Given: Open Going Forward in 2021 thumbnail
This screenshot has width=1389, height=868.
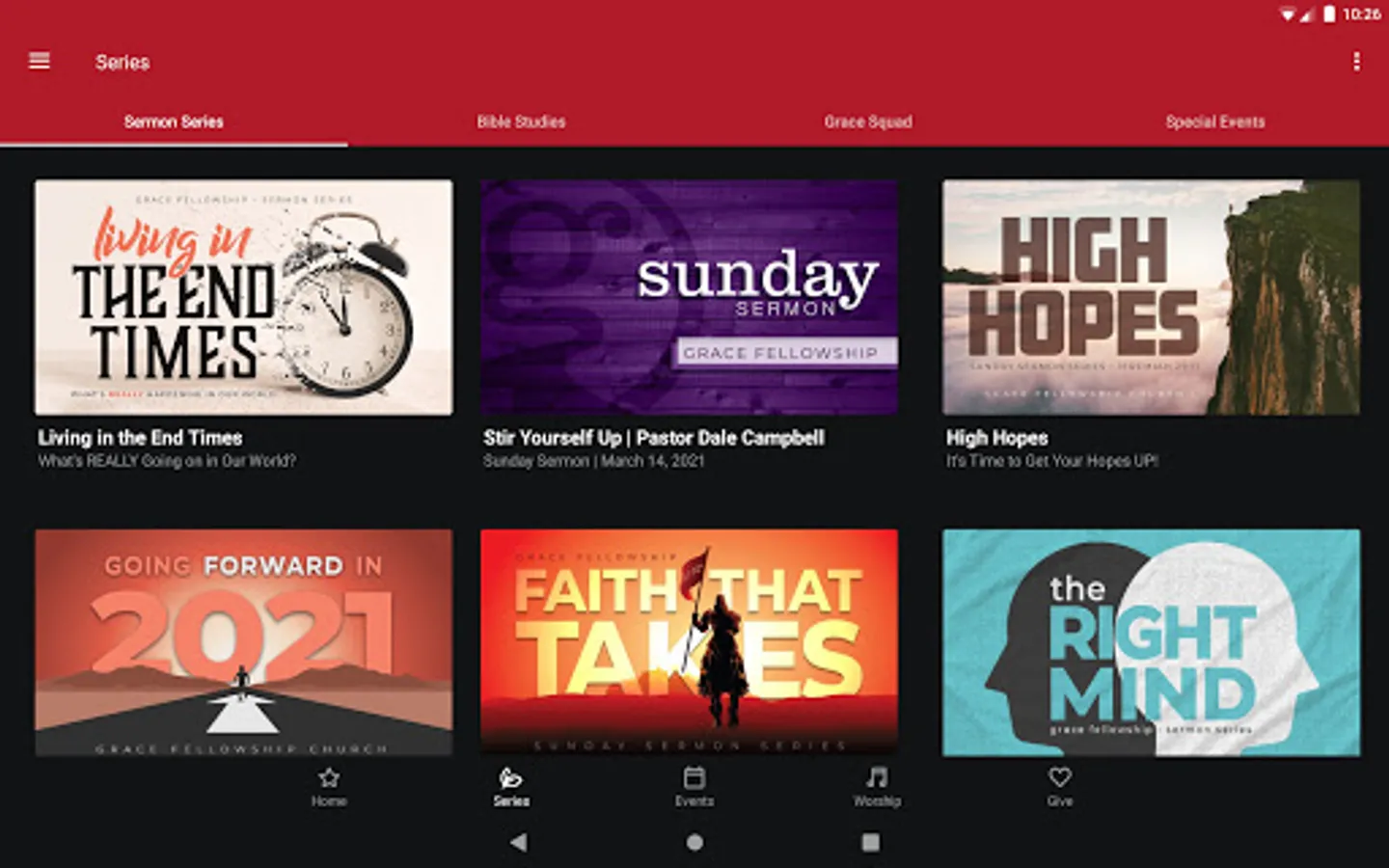Looking at the screenshot, I should pos(244,642).
